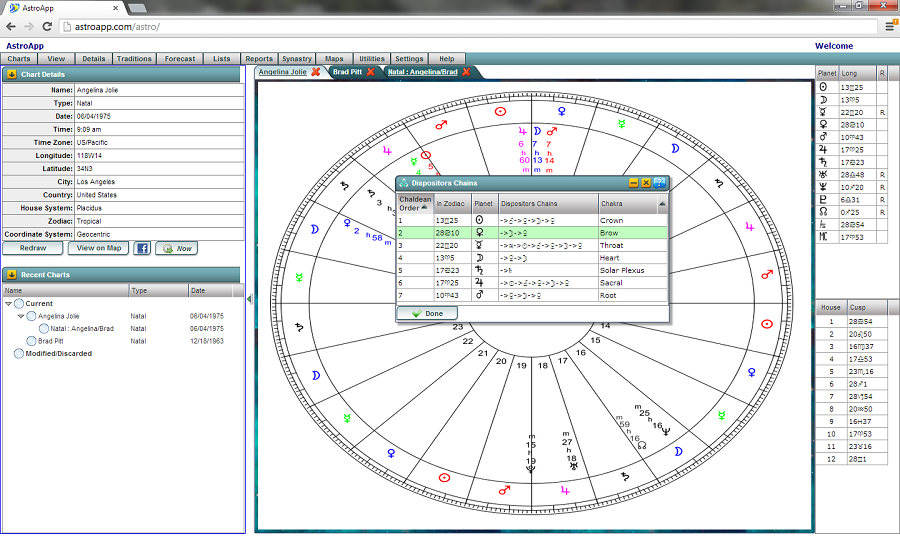The image size is (900, 537).
Task: Collapse the Recent Charts panel
Action: [11, 274]
